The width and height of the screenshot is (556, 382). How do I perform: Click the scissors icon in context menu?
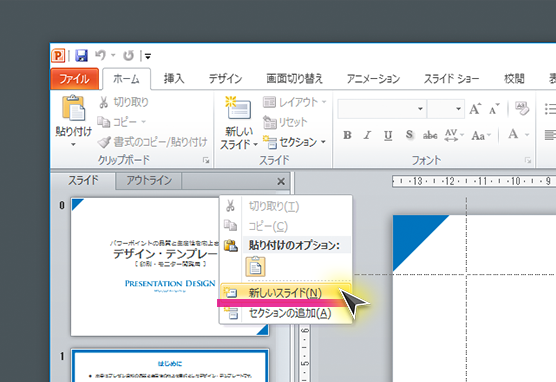(230, 206)
